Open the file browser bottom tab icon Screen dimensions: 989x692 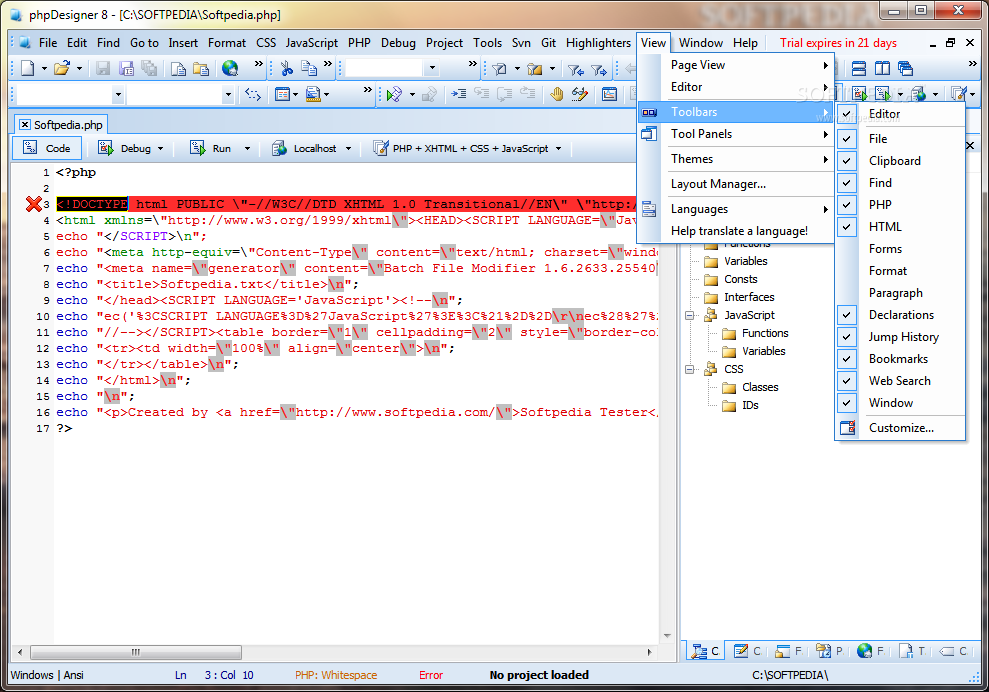783,651
